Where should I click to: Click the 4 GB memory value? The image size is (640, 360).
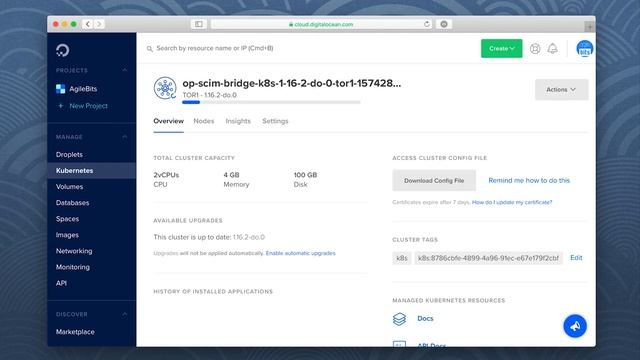[x=231, y=175]
